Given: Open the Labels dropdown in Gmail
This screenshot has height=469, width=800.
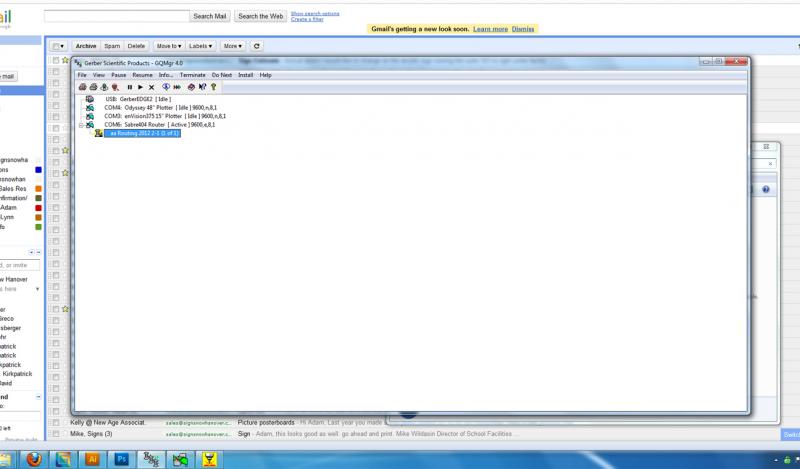Looking at the screenshot, I should pyautogui.click(x=201, y=46).
